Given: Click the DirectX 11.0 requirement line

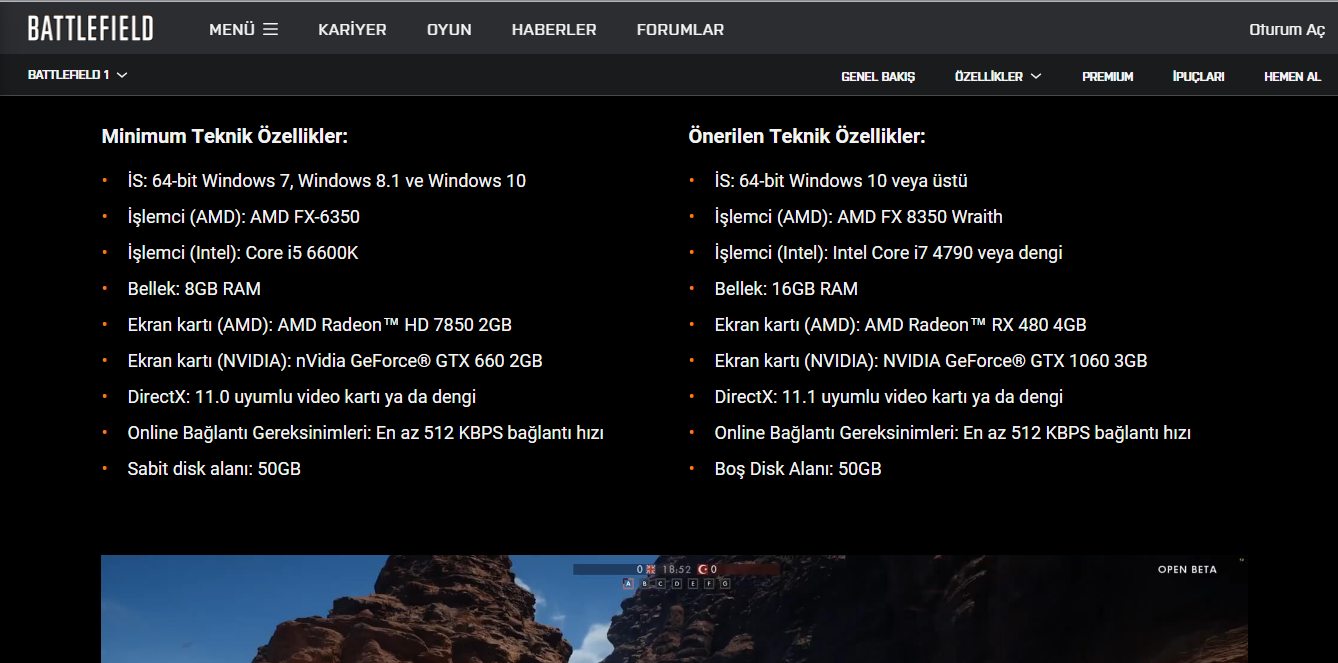Looking at the screenshot, I should click(x=301, y=397).
